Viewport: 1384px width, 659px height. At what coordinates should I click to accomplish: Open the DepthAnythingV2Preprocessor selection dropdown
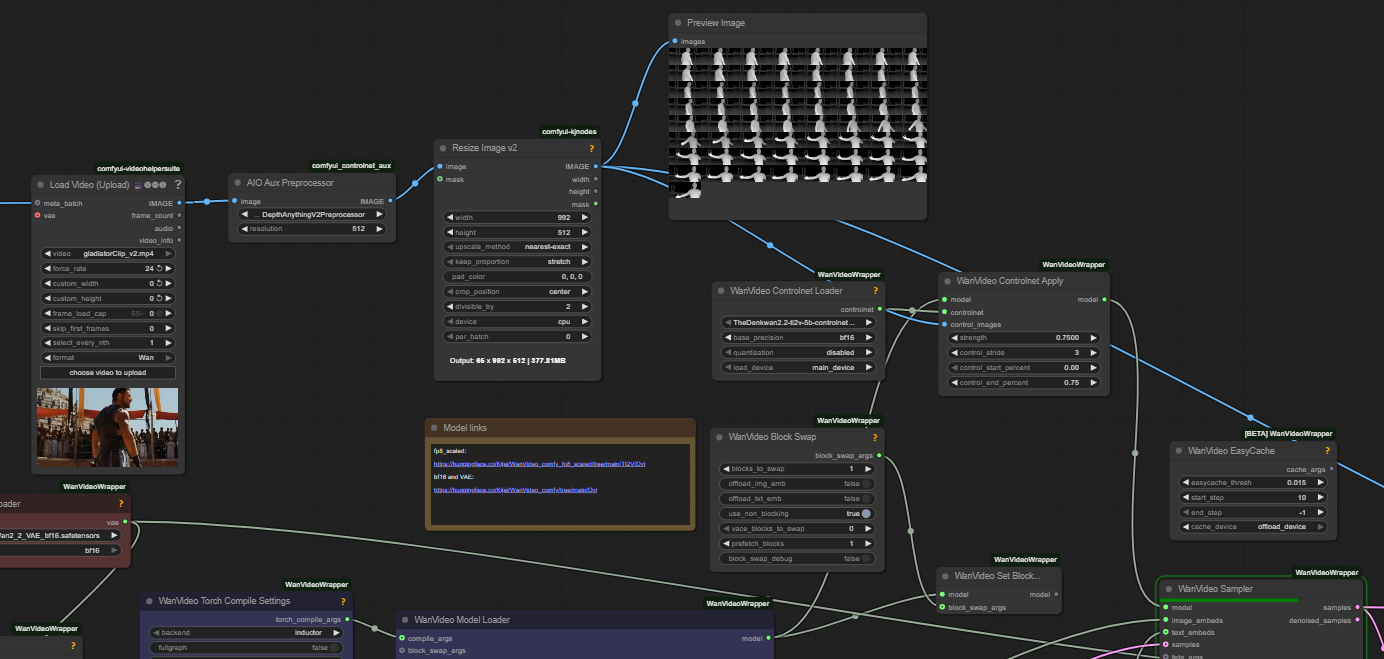[x=315, y=214]
